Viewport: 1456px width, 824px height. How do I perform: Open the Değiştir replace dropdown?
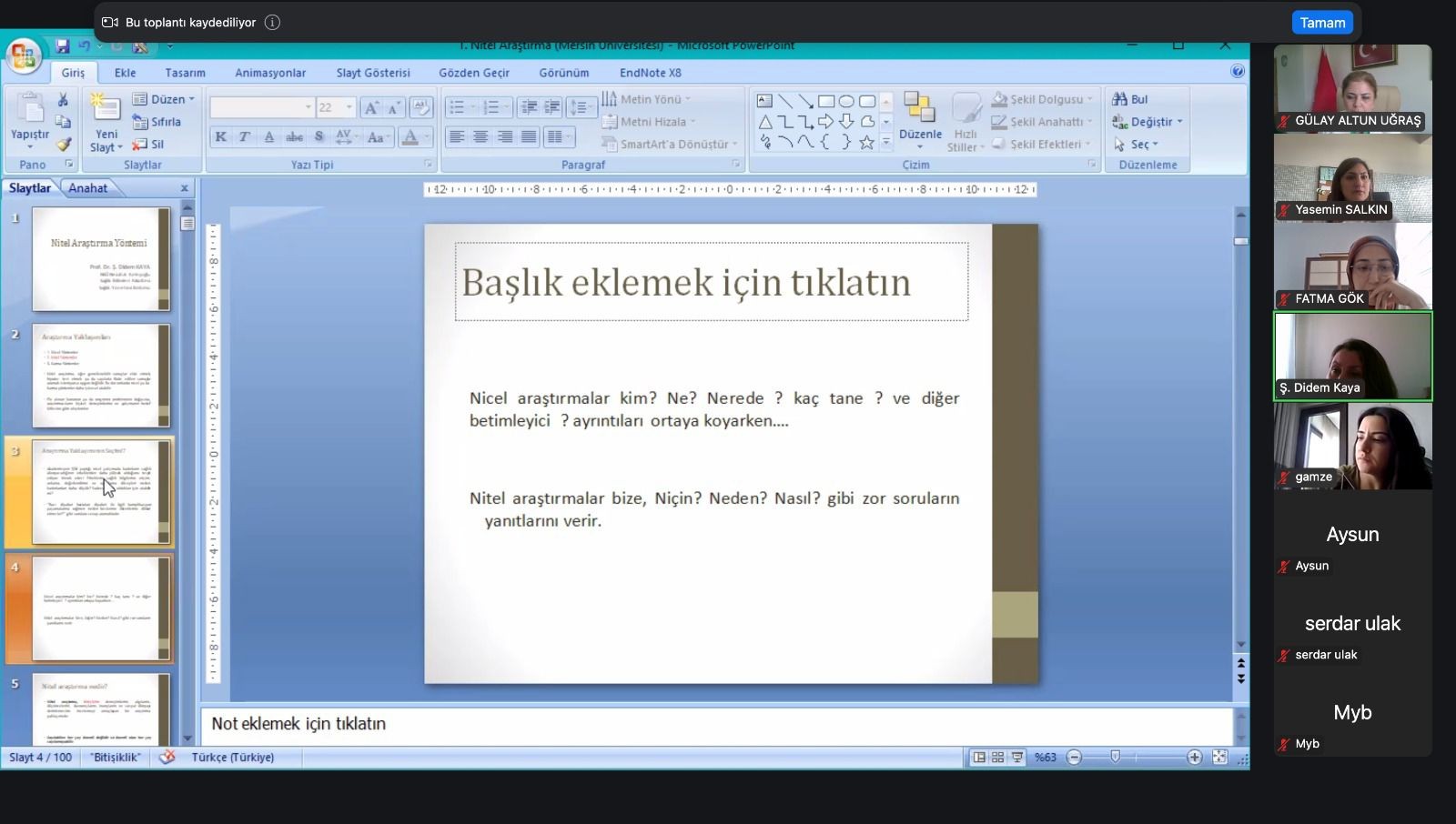coord(1148,122)
